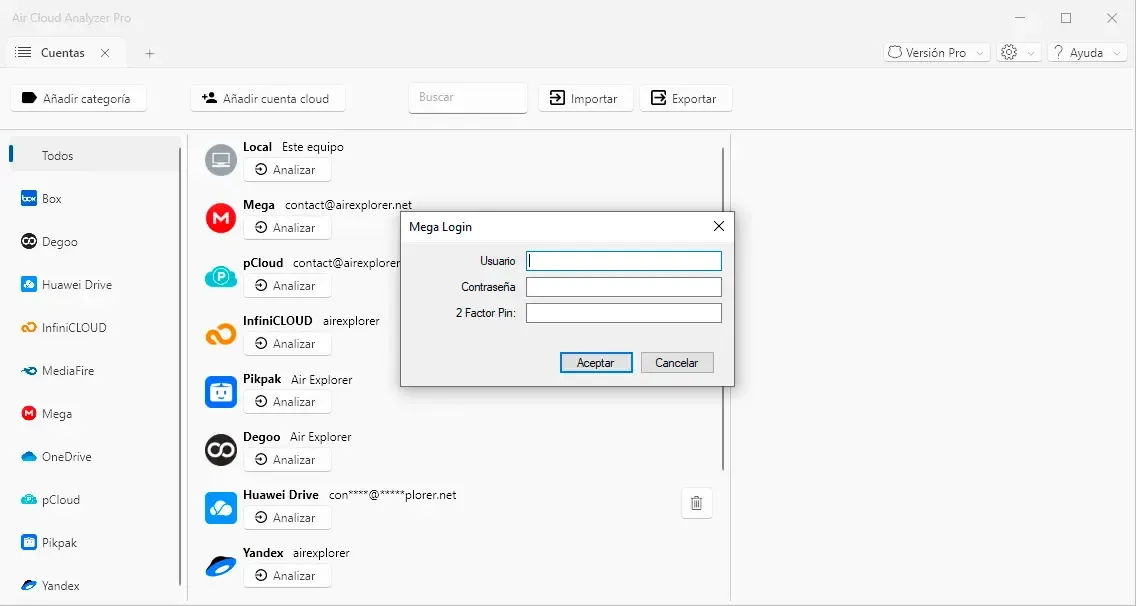Analyze the Local account
1136x606 pixels.
(287, 170)
